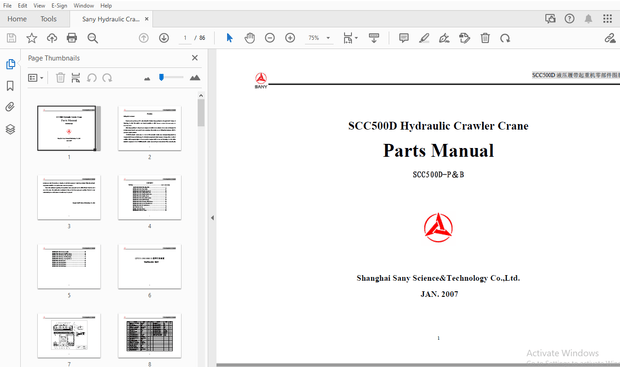Collapse the navigation pane arrow
The width and height of the screenshot is (620, 367).
coord(212,218)
